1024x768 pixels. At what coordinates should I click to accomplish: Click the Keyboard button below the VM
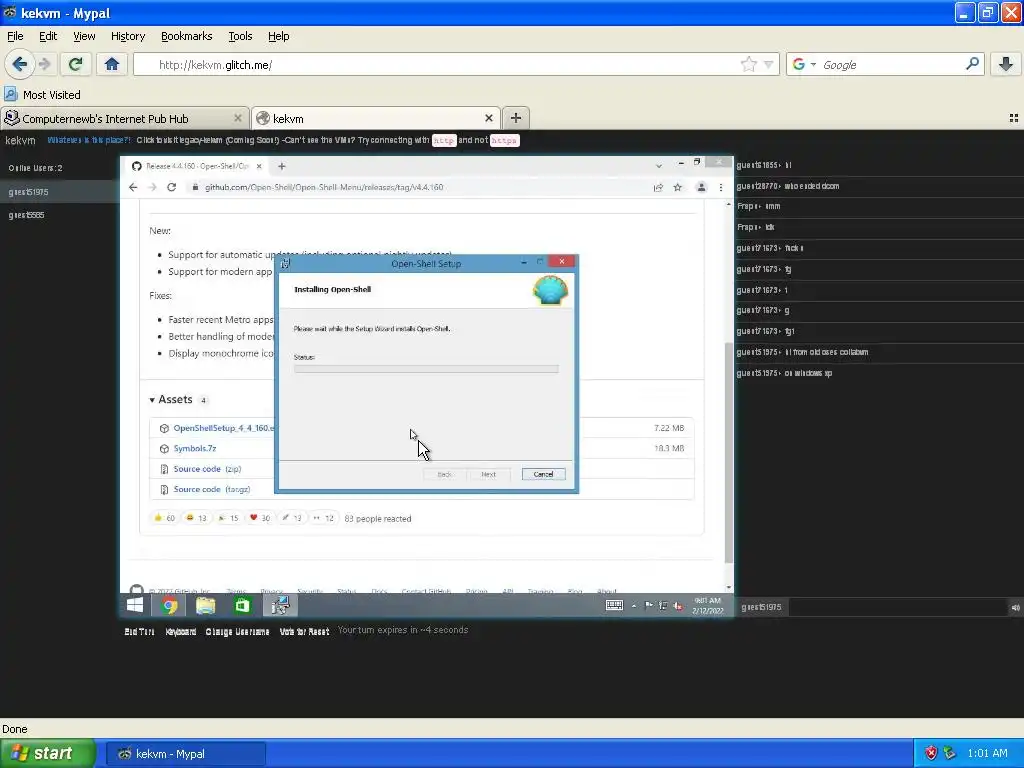(x=180, y=632)
